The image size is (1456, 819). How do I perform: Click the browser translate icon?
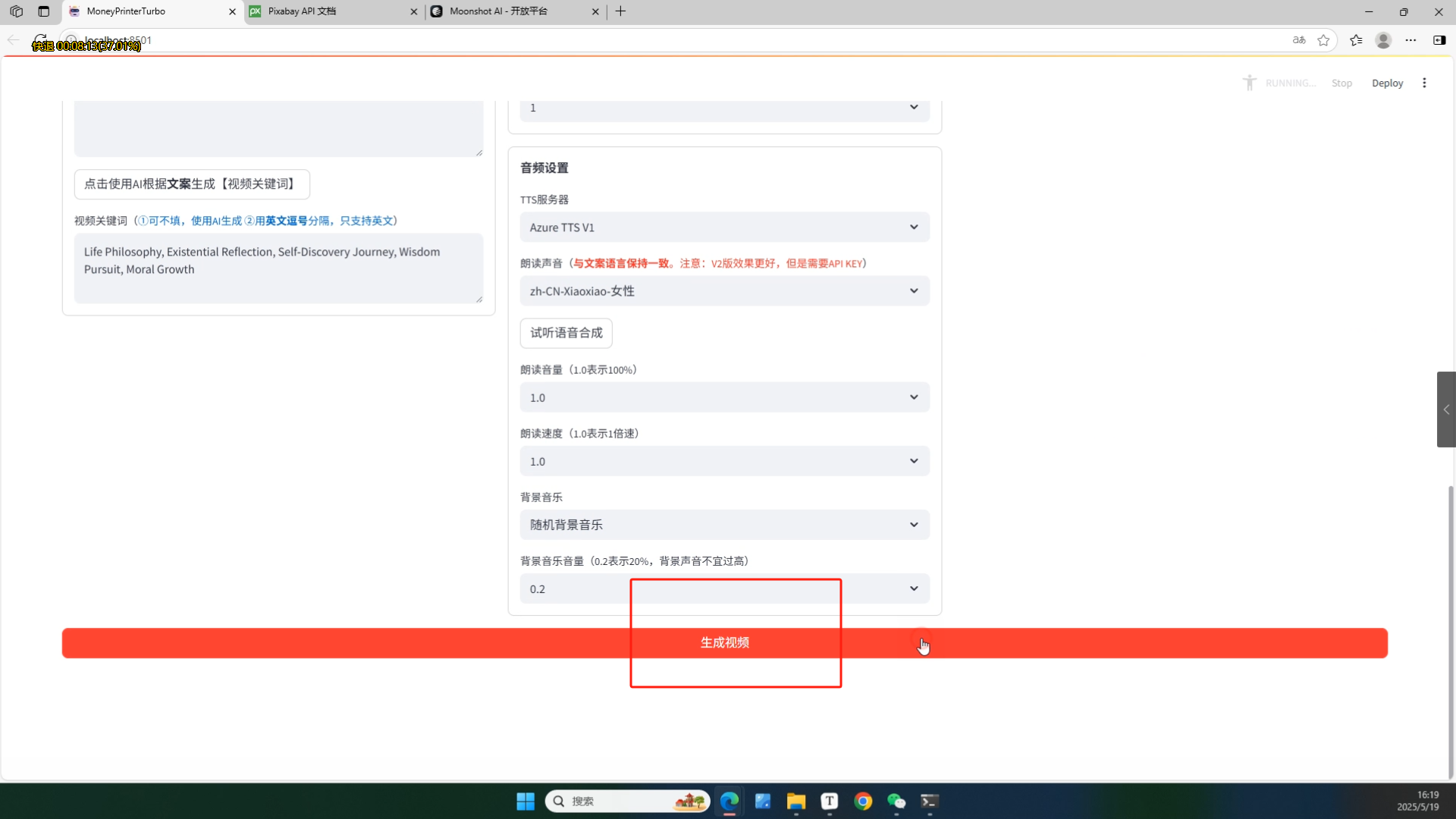[x=1299, y=40]
